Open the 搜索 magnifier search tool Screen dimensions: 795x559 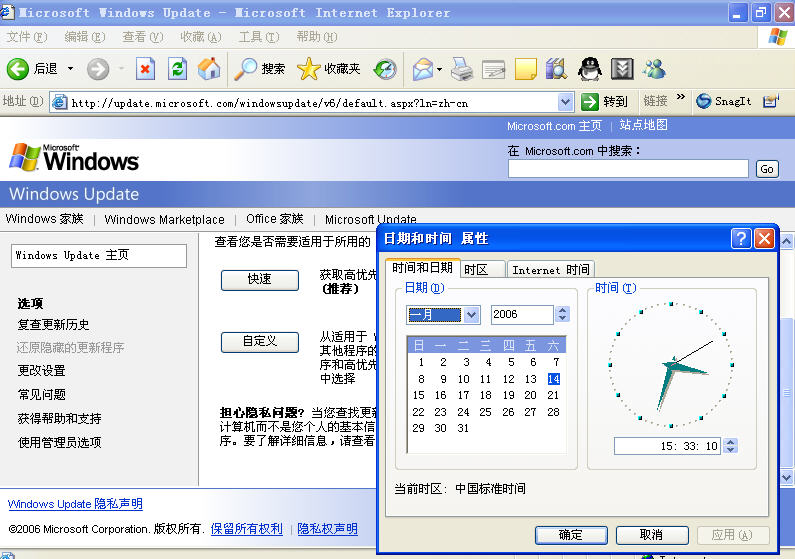(x=259, y=69)
